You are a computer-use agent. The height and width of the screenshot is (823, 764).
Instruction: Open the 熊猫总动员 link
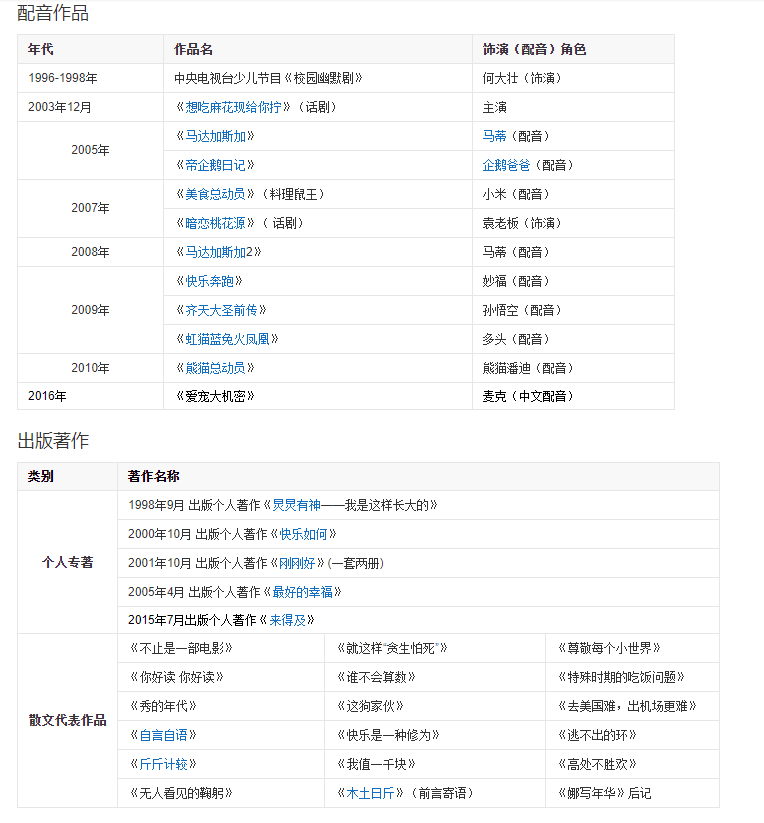(215, 368)
